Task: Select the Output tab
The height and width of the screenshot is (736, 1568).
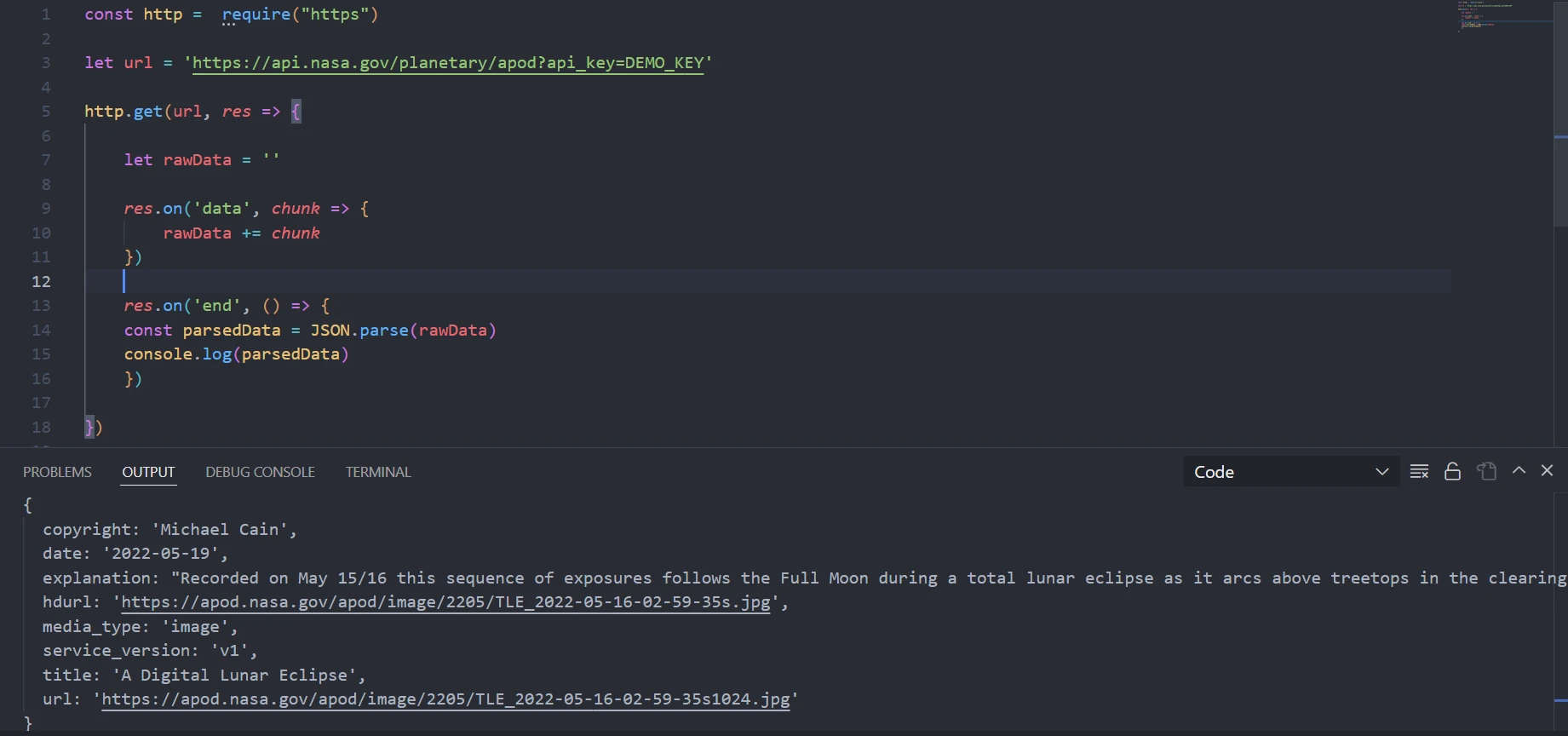Action: pyautogui.click(x=148, y=472)
